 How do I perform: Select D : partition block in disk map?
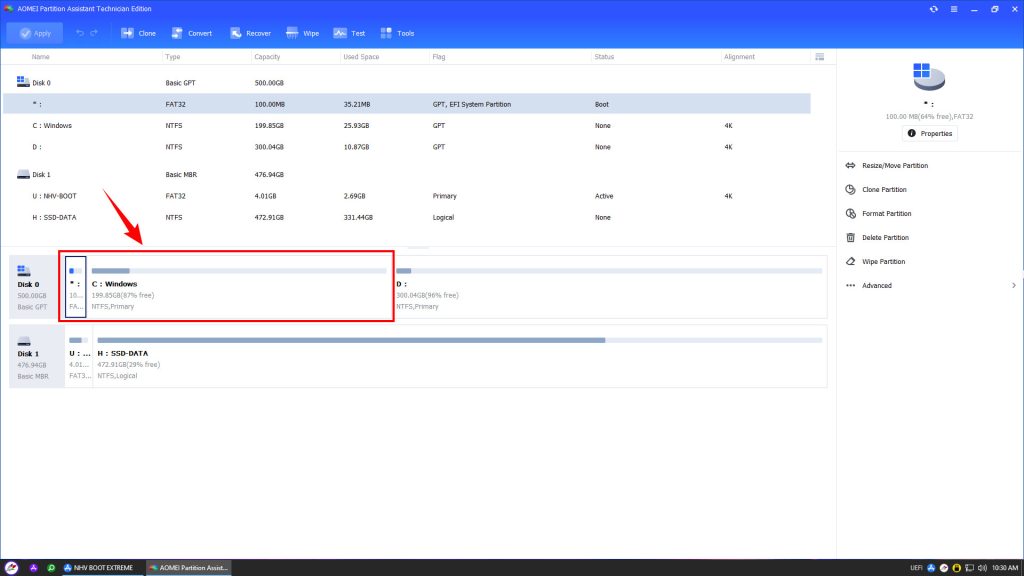tap(609, 287)
